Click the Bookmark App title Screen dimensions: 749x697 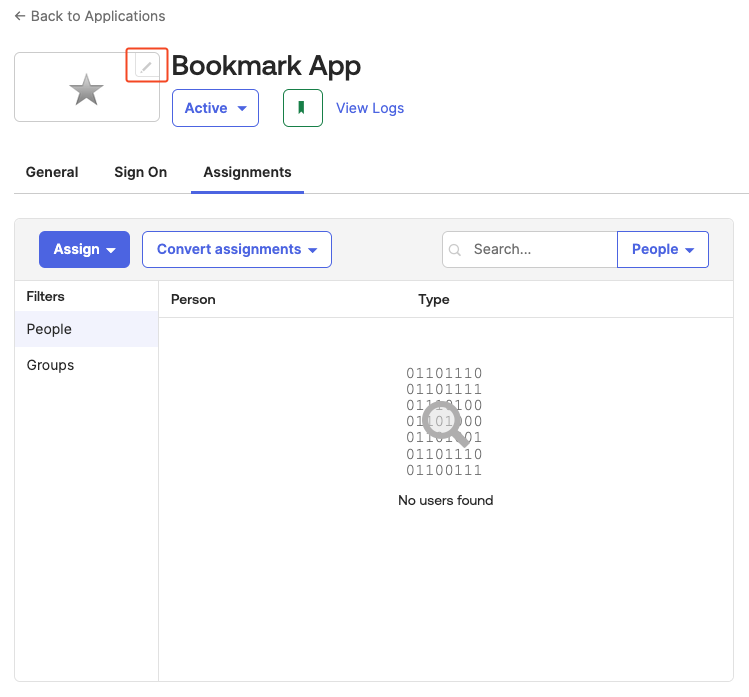click(x=266, y=66)
